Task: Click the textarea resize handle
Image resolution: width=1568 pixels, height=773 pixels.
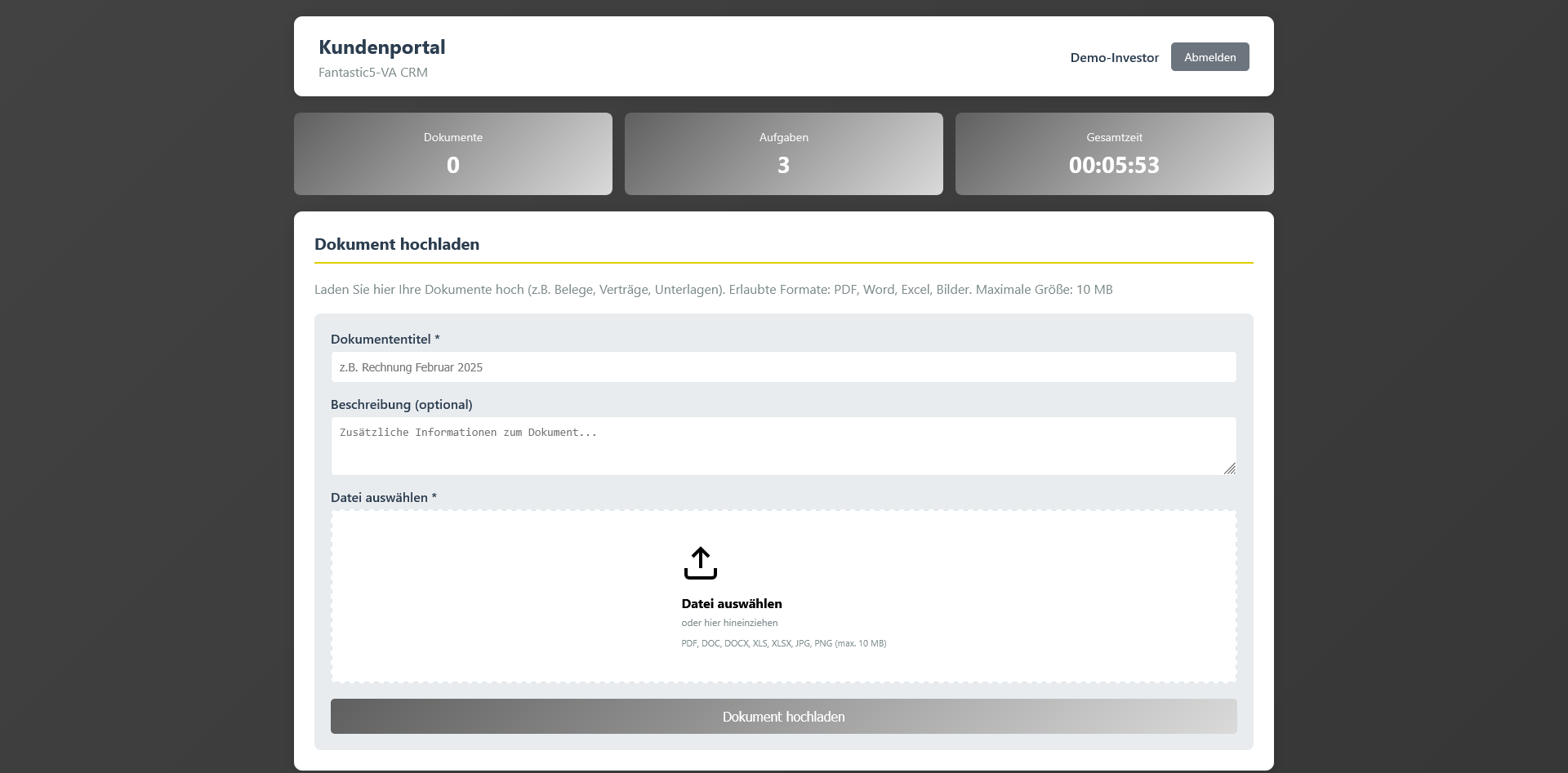Action: tap(1230, 469)
